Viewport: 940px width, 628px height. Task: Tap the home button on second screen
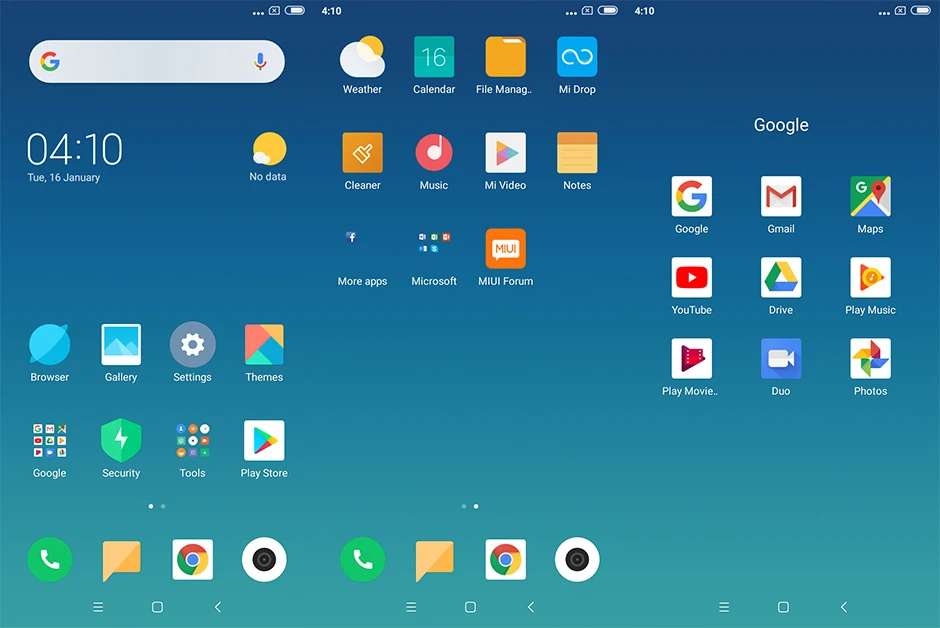pyautogui.click(x=471, y=607)
